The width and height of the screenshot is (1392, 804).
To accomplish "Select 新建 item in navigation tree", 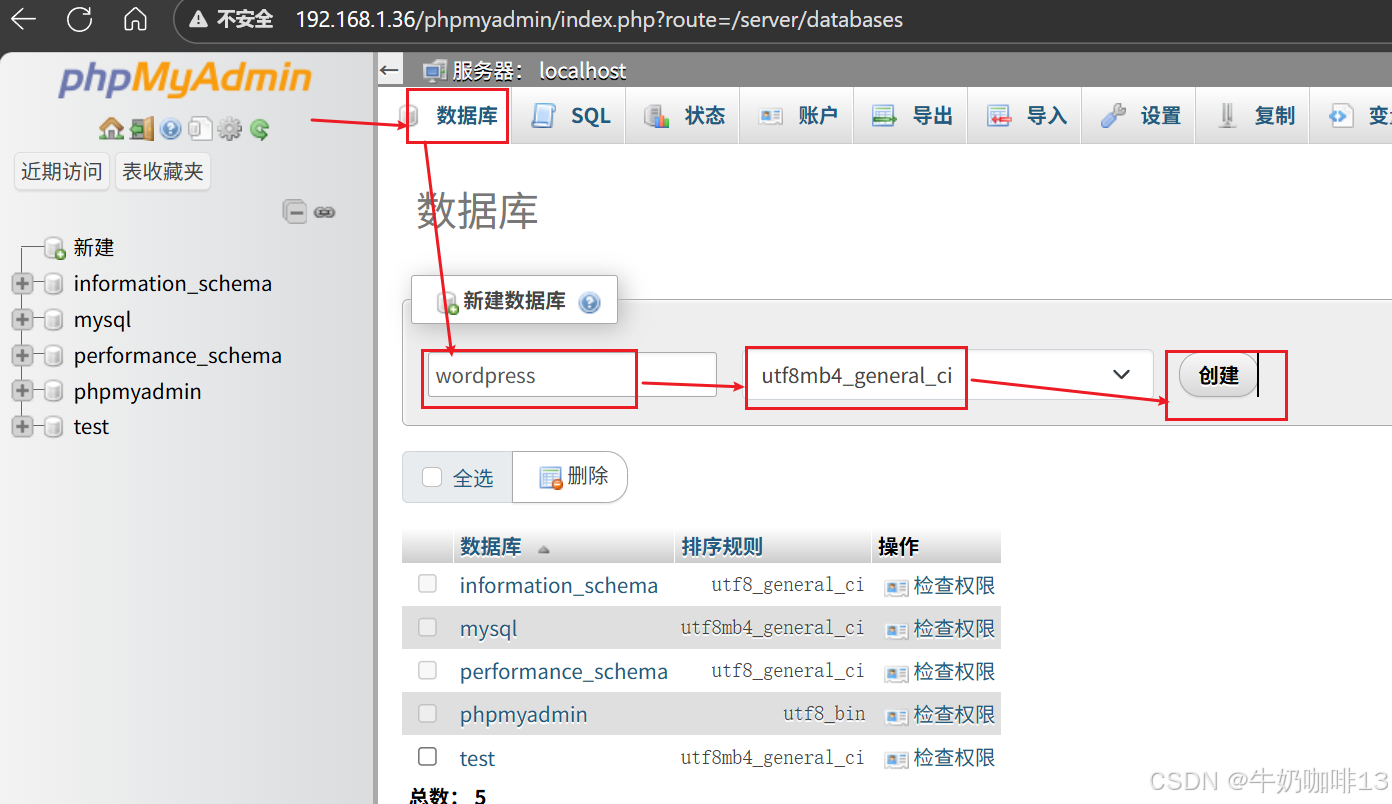I will [x=94, y=248].
